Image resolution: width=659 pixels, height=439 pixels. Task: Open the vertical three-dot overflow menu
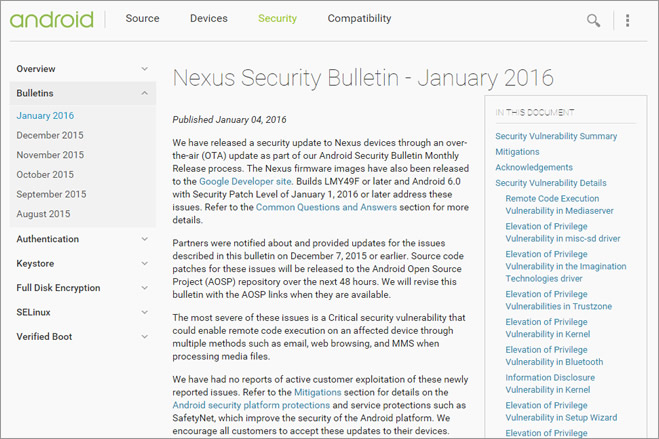click(627, 20)
